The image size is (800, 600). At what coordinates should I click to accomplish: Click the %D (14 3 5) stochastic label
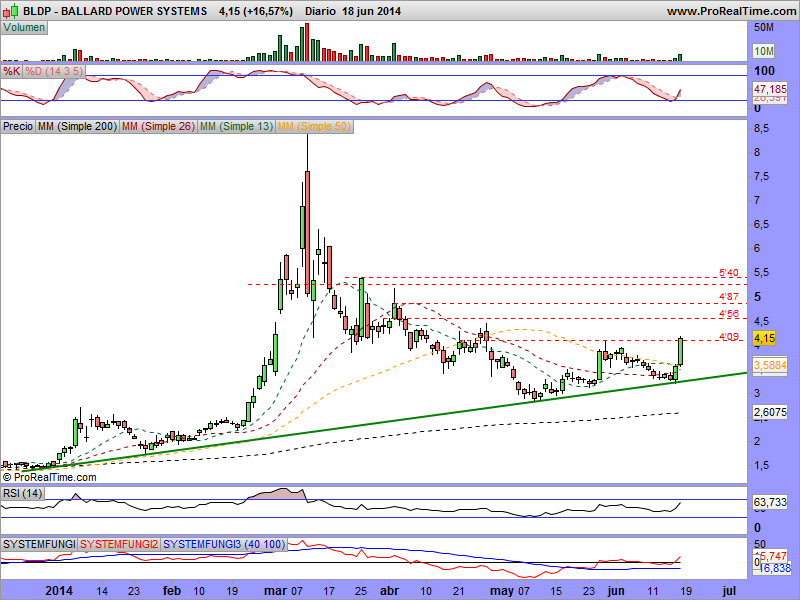tap(54, 71)
